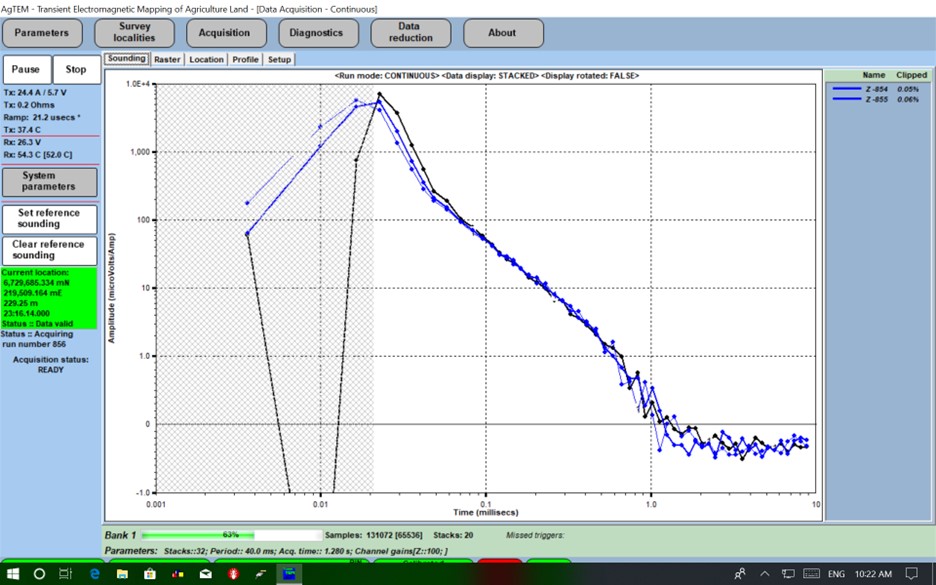
Task: Select the Z-855 legend entry
Action: (876, 100)
